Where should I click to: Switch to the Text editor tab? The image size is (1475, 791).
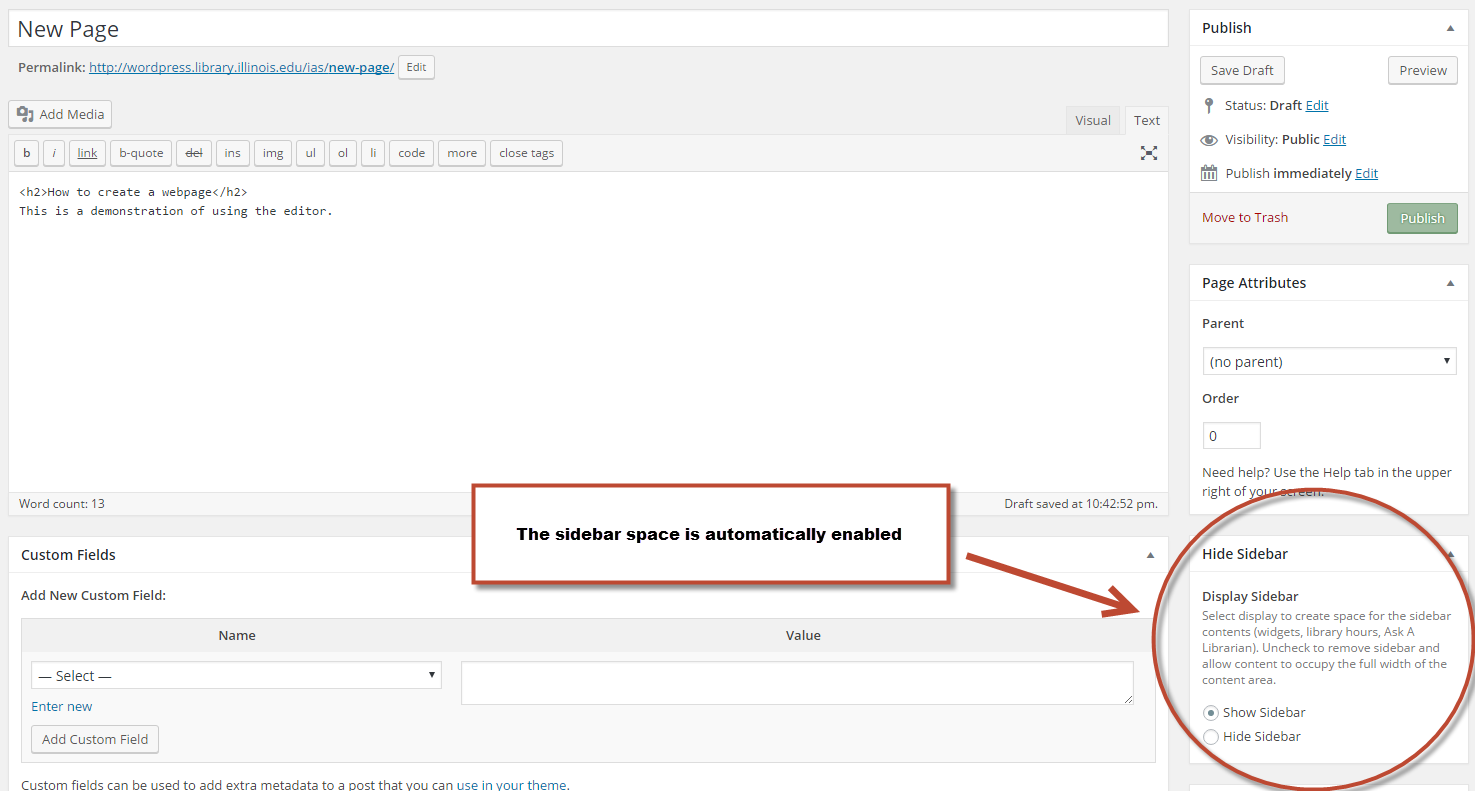pyautogui.click(x=1146, y=121)
